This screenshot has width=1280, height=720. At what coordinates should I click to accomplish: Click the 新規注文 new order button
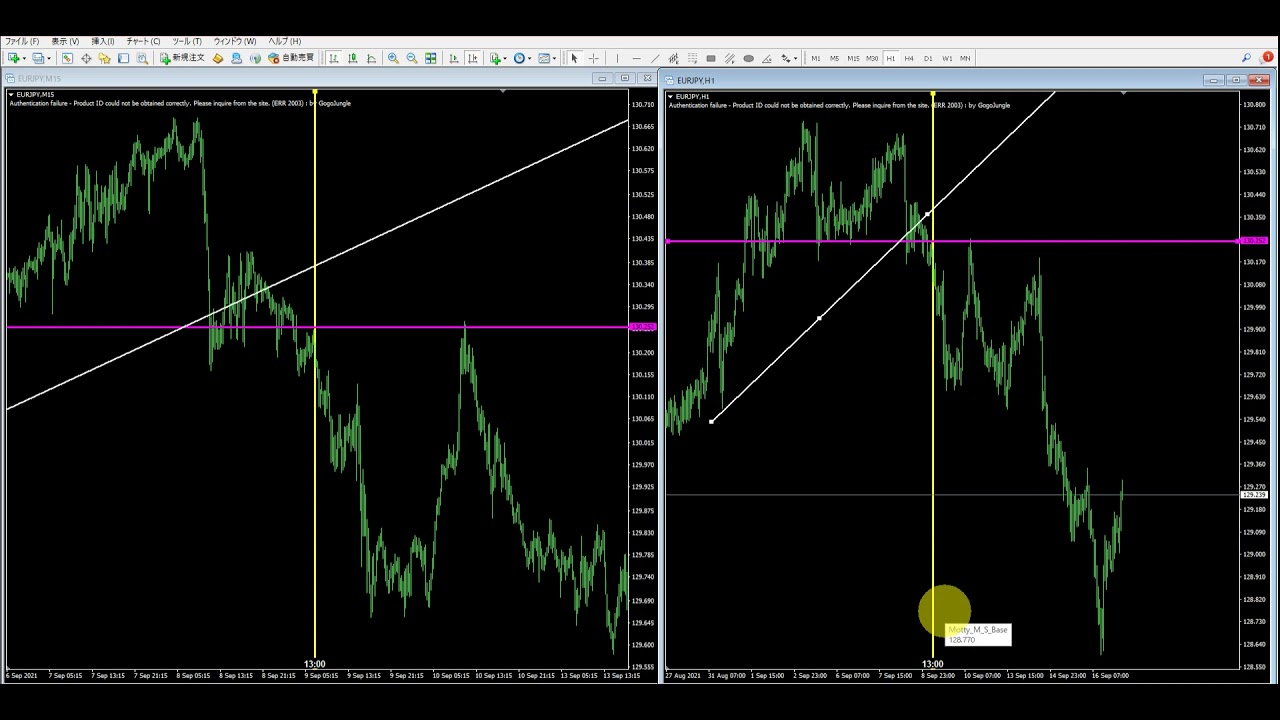(x=182, y=58)
